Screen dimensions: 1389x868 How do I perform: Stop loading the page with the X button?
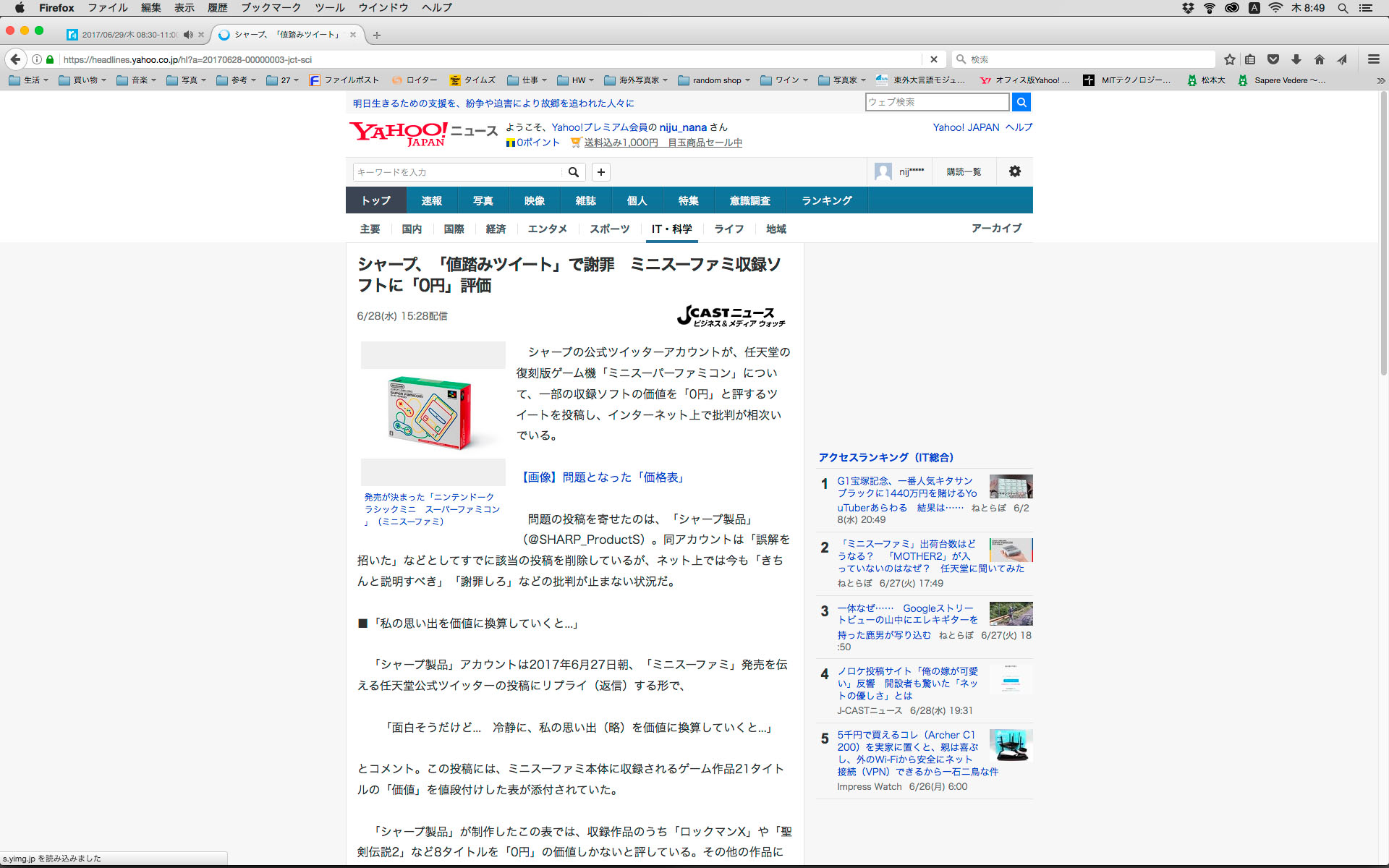[933, 59]
